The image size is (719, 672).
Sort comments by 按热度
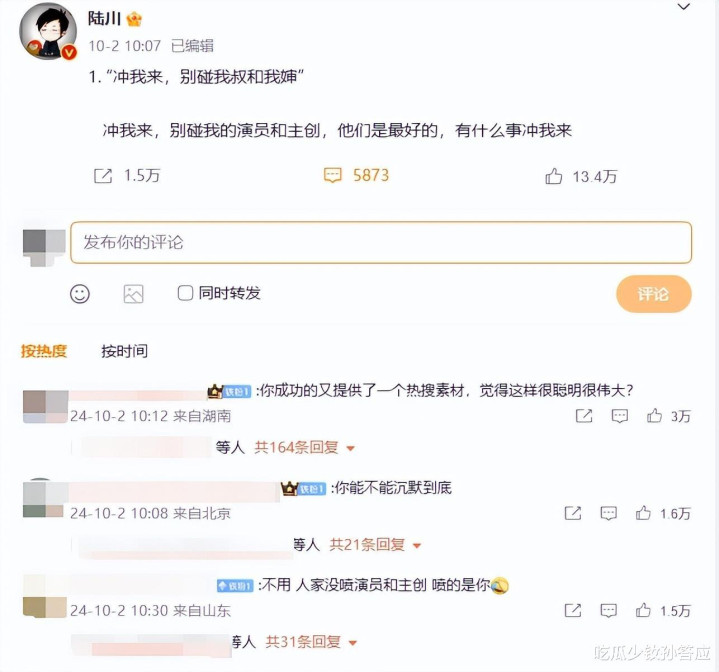44,351
